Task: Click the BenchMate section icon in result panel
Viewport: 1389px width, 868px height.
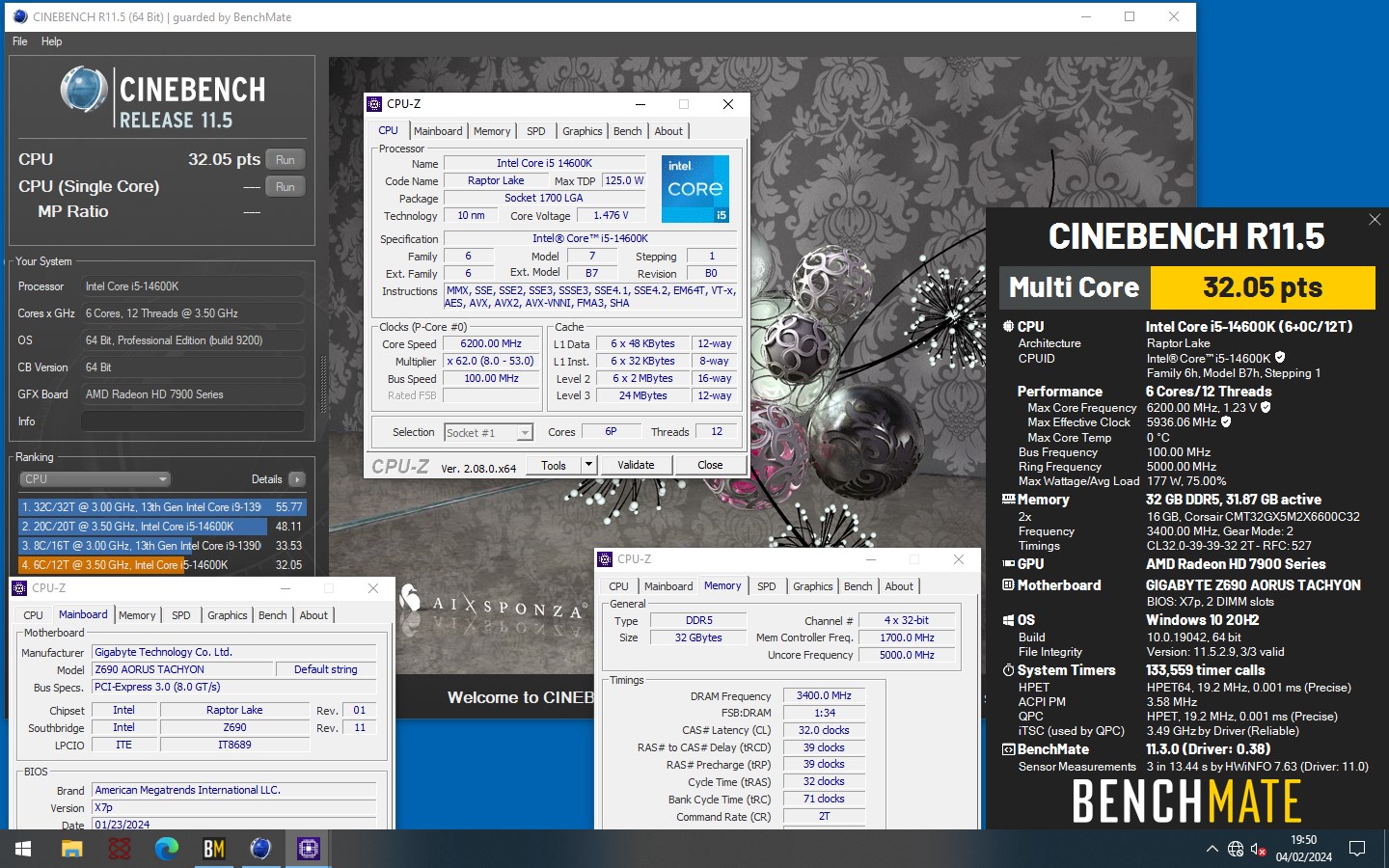Action: (x=1008, y=749)
